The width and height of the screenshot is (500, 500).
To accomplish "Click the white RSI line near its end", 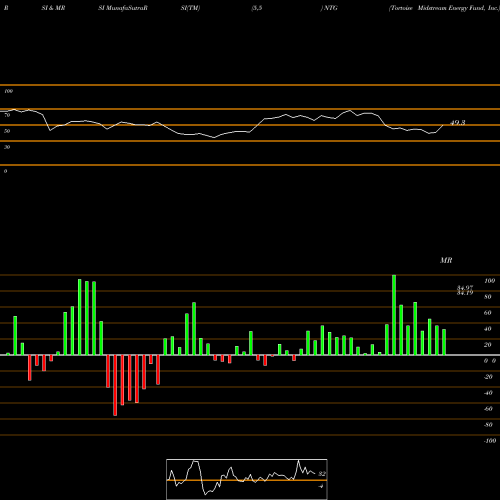I will pyautogui.click(x=440, y=128).
